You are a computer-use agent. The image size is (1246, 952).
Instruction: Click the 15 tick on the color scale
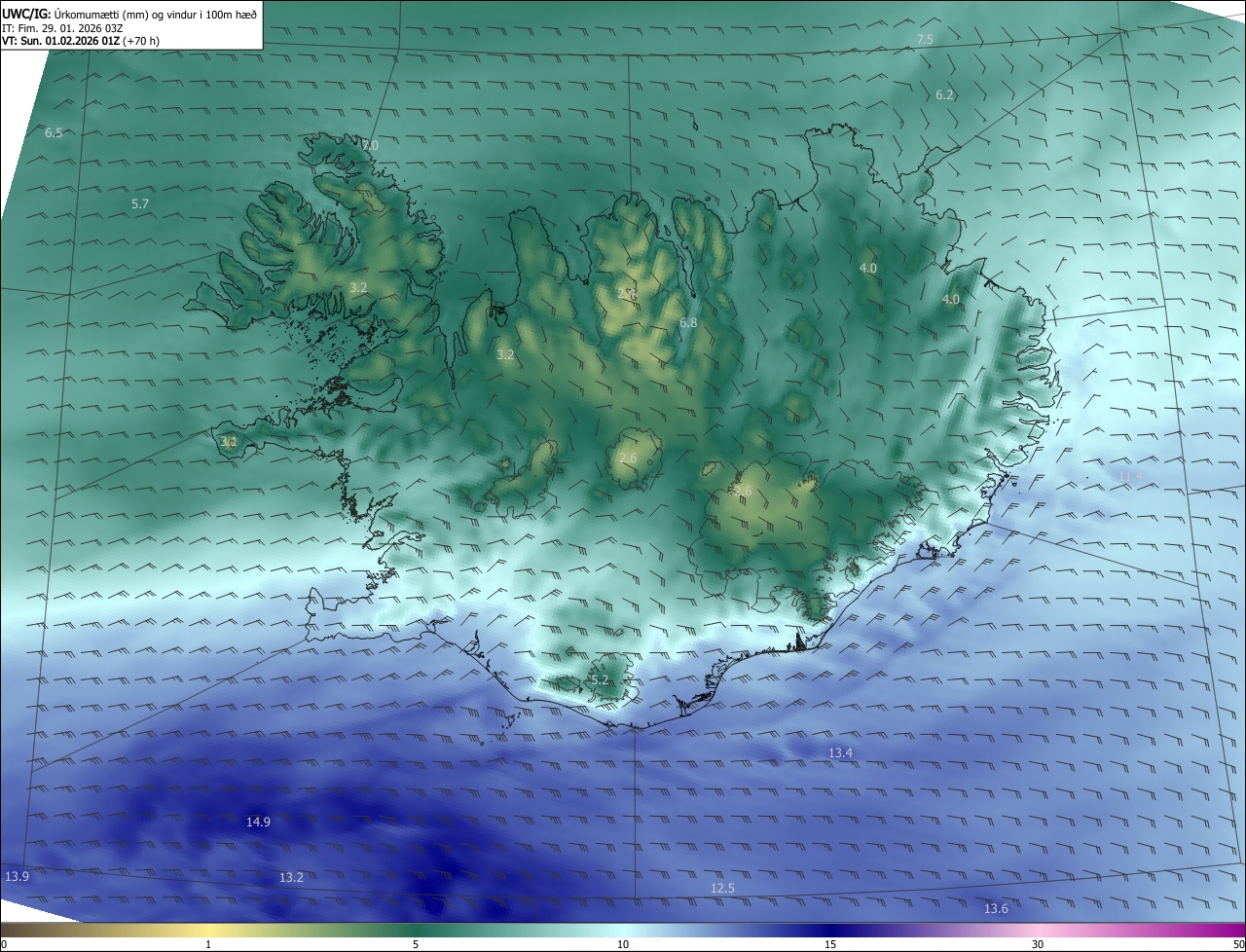(830, 944)
